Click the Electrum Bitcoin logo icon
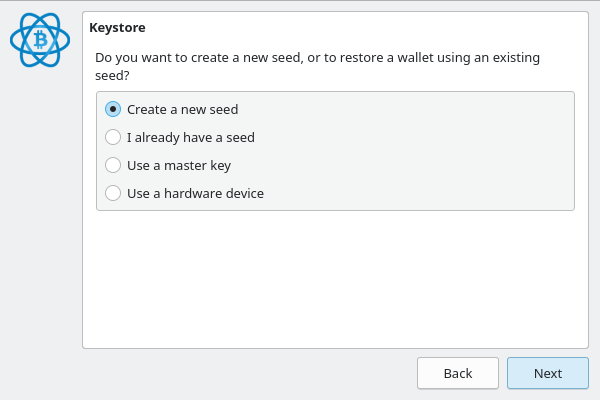The height and width of the screenshot is (400, 600). point(40,41)
